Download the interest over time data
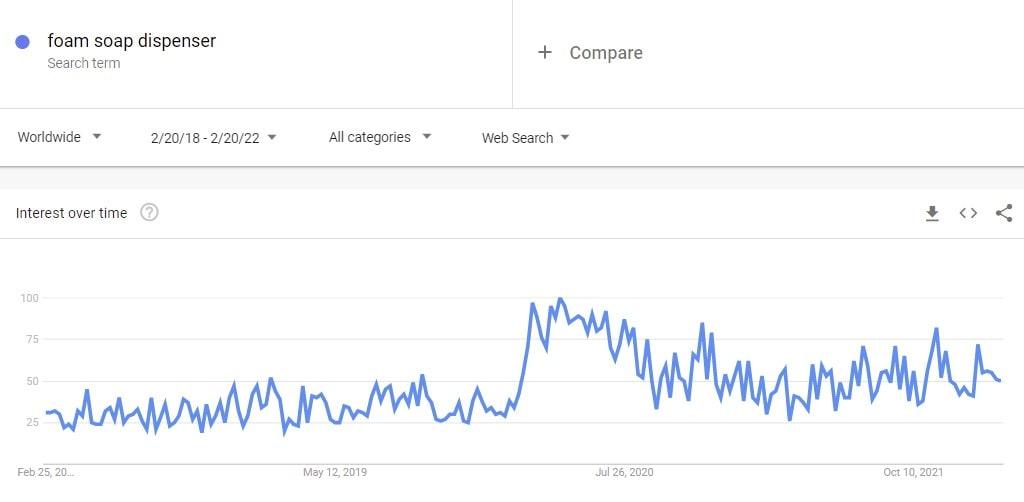 click(x=932, y=213)
